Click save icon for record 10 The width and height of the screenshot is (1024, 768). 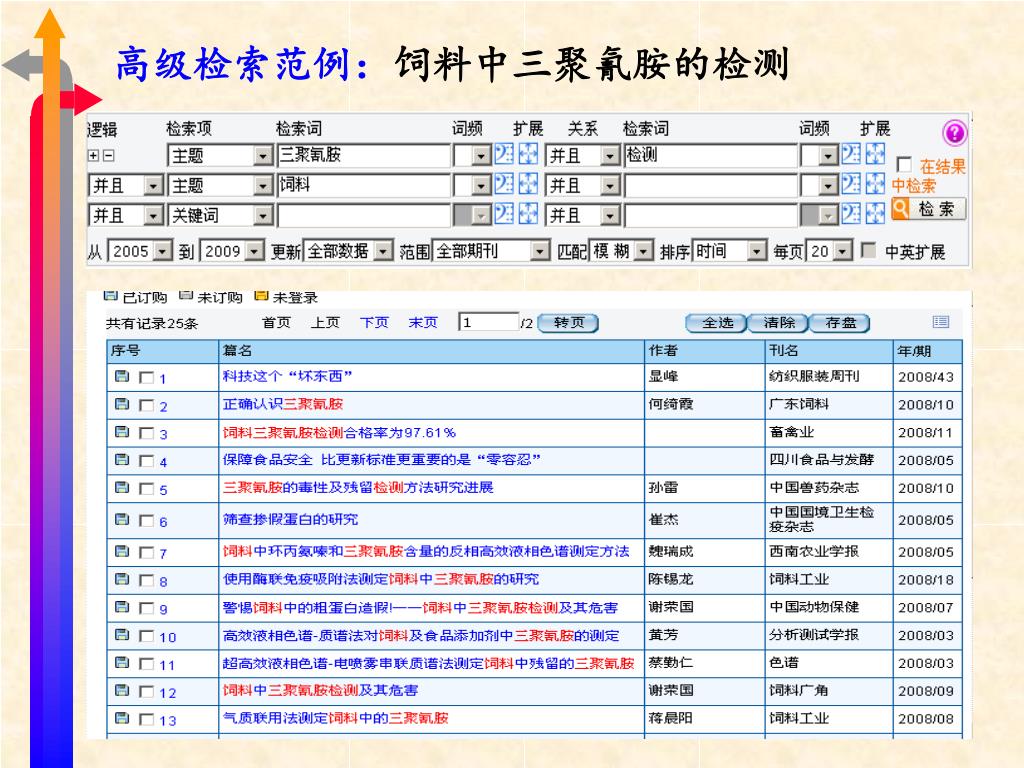(122, 635)
